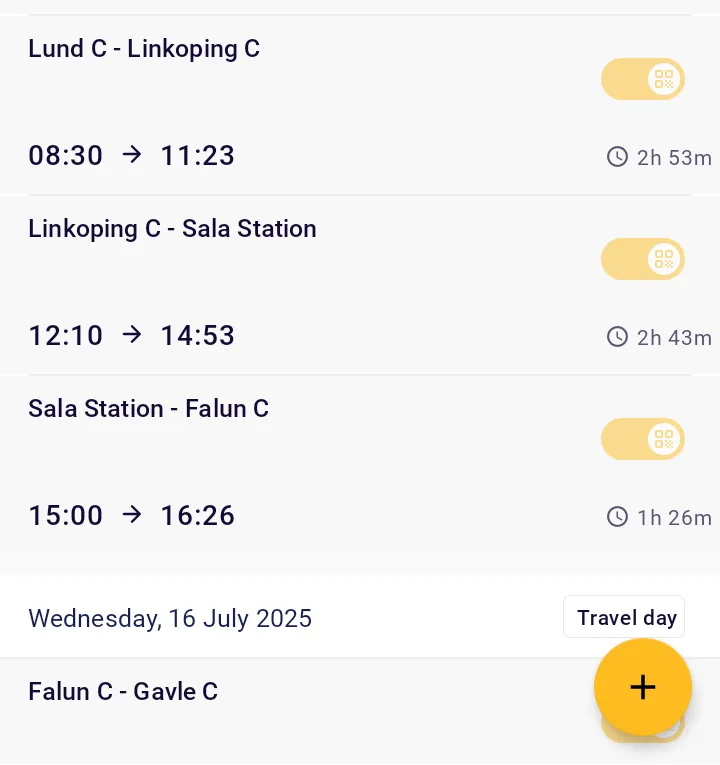Viewport: 720px width, 765px height.
Task: Select the Wednesday, 16 July 2025 date header
Action: tap(170, 618)
